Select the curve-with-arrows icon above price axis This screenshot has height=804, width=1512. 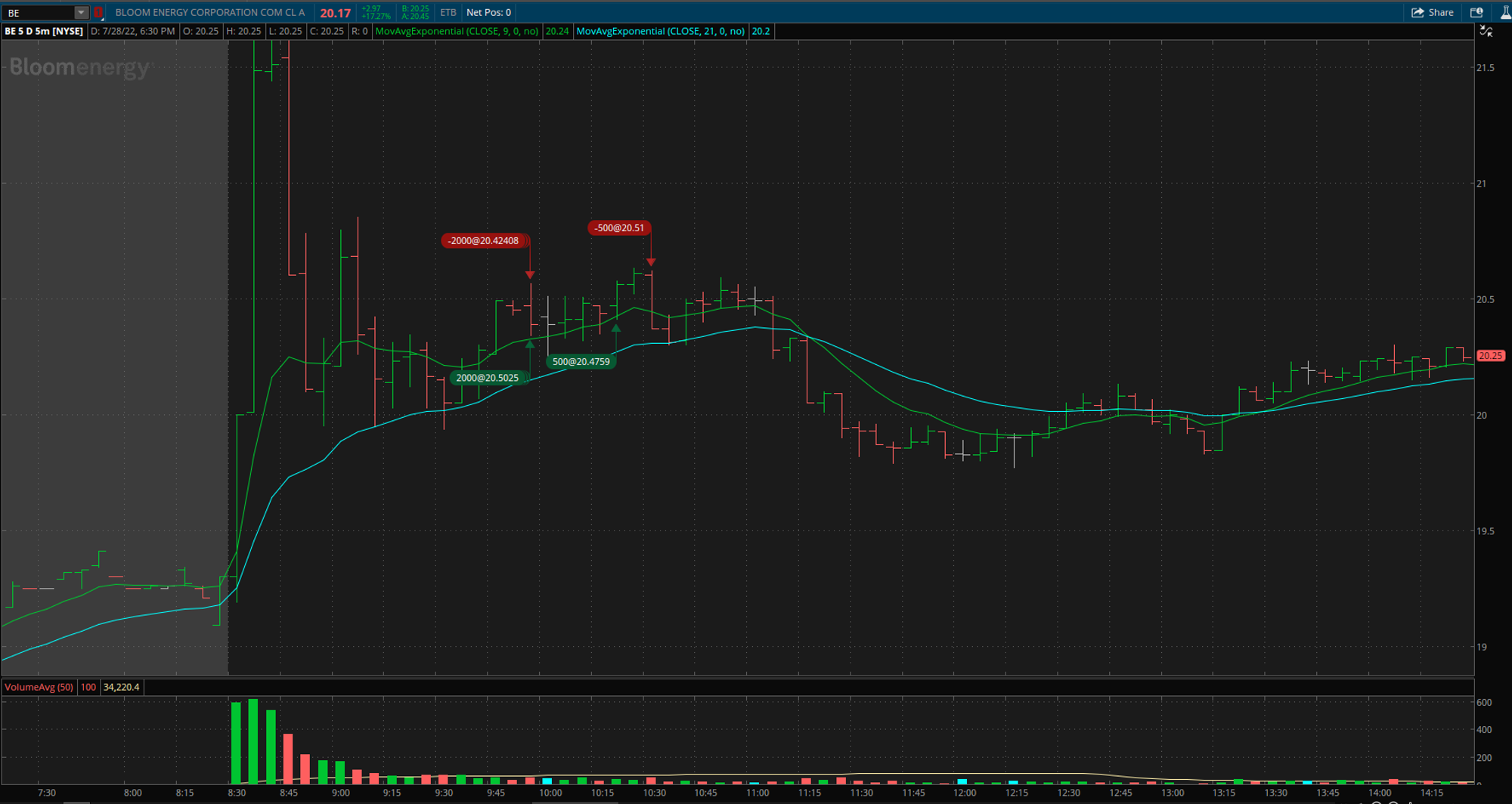click(x=1486, y=32)
